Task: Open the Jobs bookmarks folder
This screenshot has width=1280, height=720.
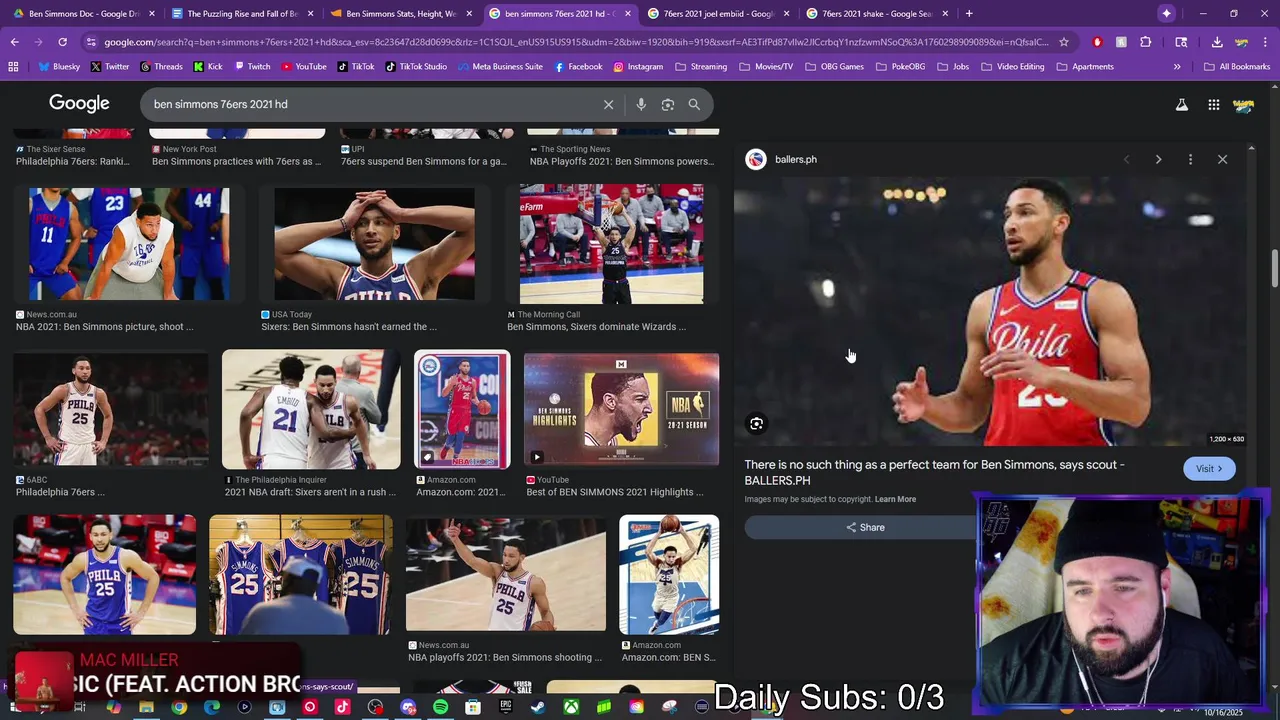Action: (953, 66)
